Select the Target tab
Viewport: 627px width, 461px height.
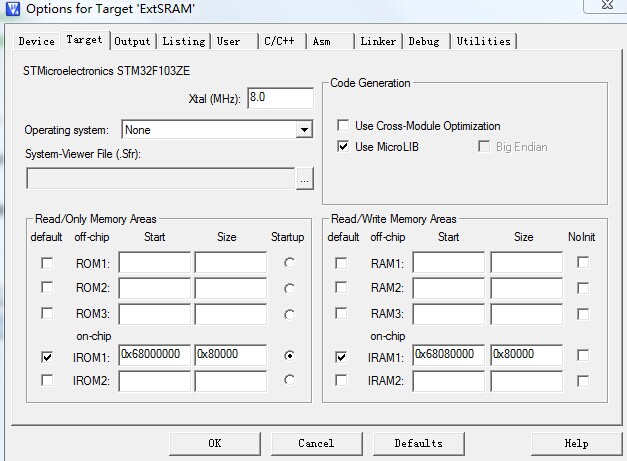[84, 40]
